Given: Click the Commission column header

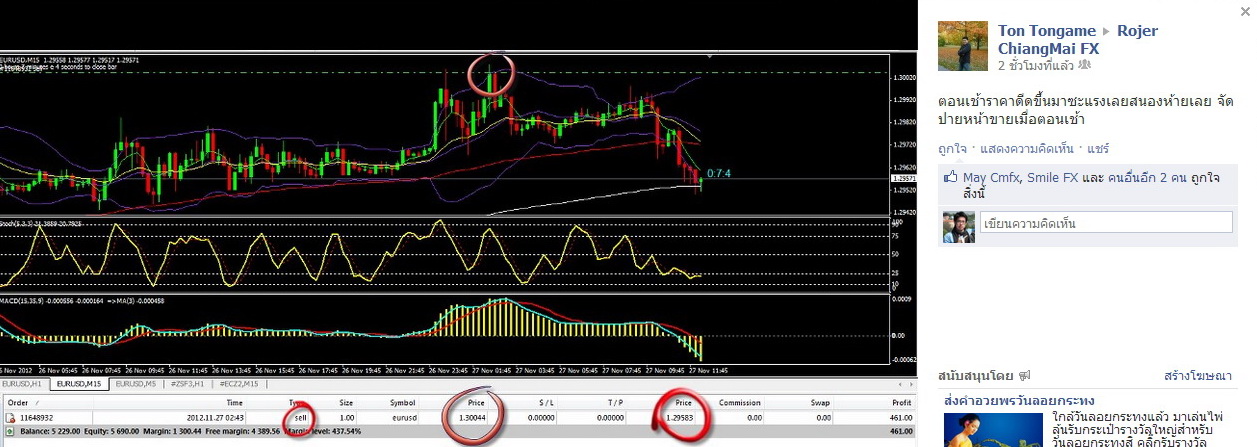Looking at the screenshot, I should pos(741,402).
